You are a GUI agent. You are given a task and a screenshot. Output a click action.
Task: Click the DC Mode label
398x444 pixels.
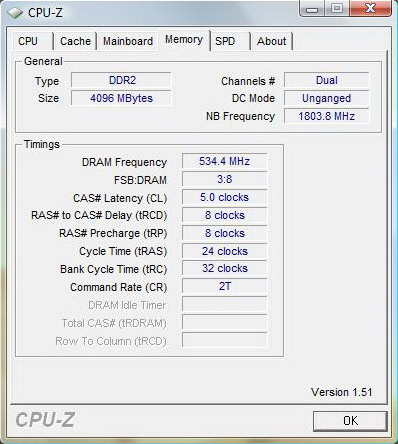click(x=253, y=98)
